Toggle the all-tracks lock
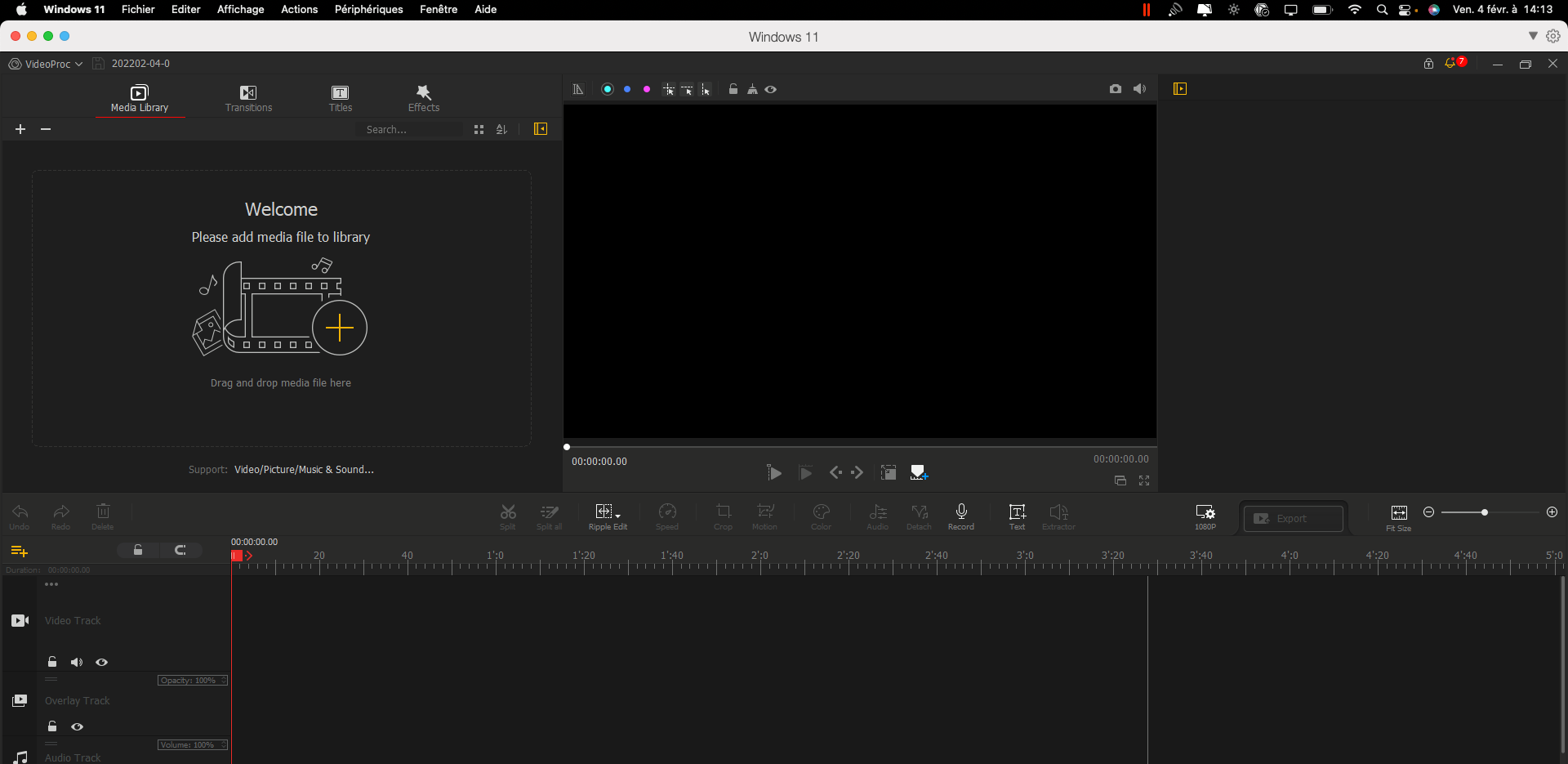This screenshot has width=1568, height=764. (x=138, y=550)
